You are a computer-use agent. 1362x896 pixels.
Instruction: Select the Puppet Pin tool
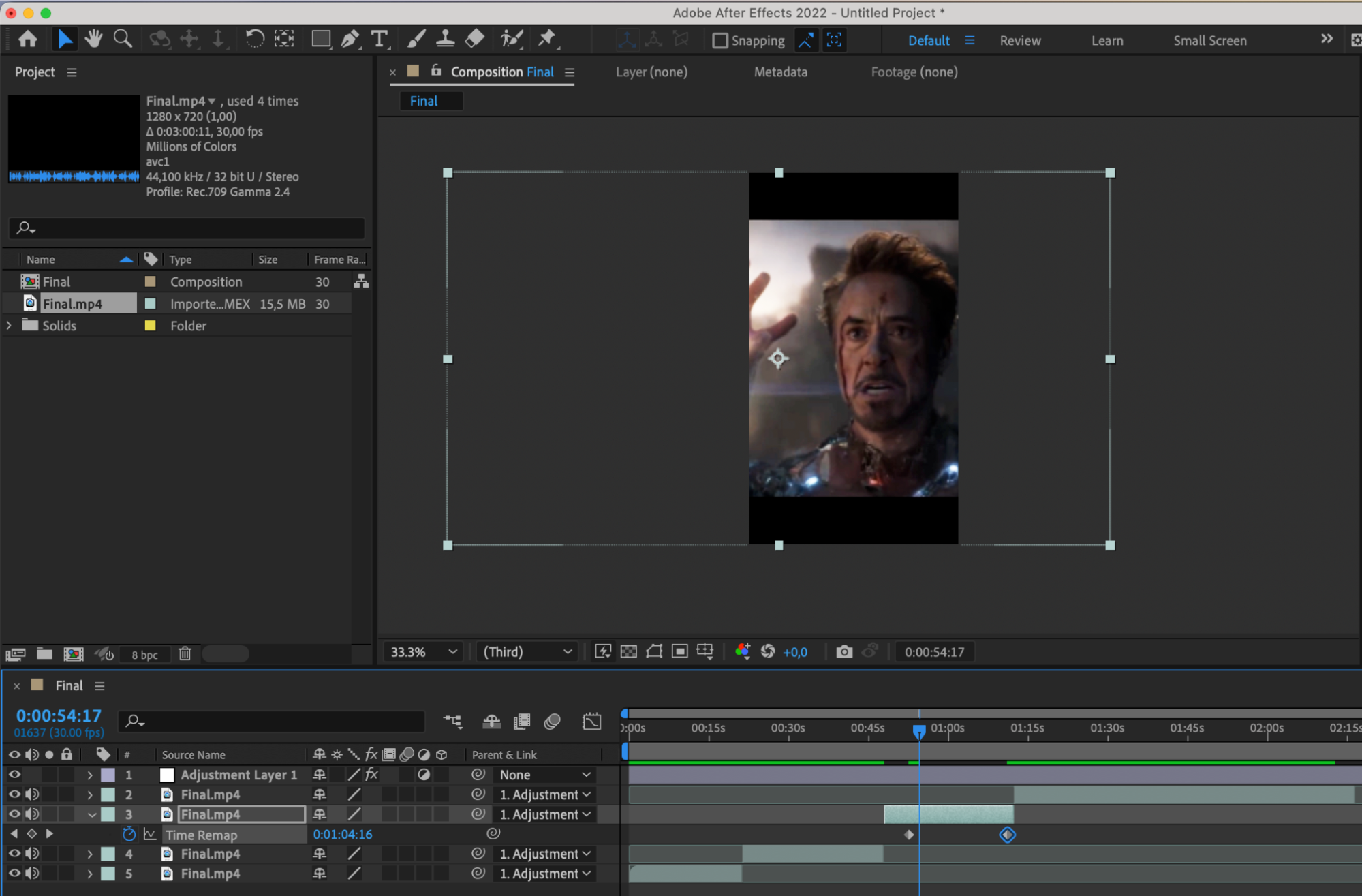click(546, 40)
